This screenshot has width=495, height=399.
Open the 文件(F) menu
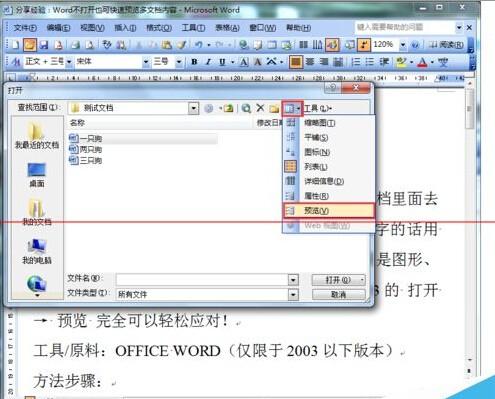click(x=25, y=28)
